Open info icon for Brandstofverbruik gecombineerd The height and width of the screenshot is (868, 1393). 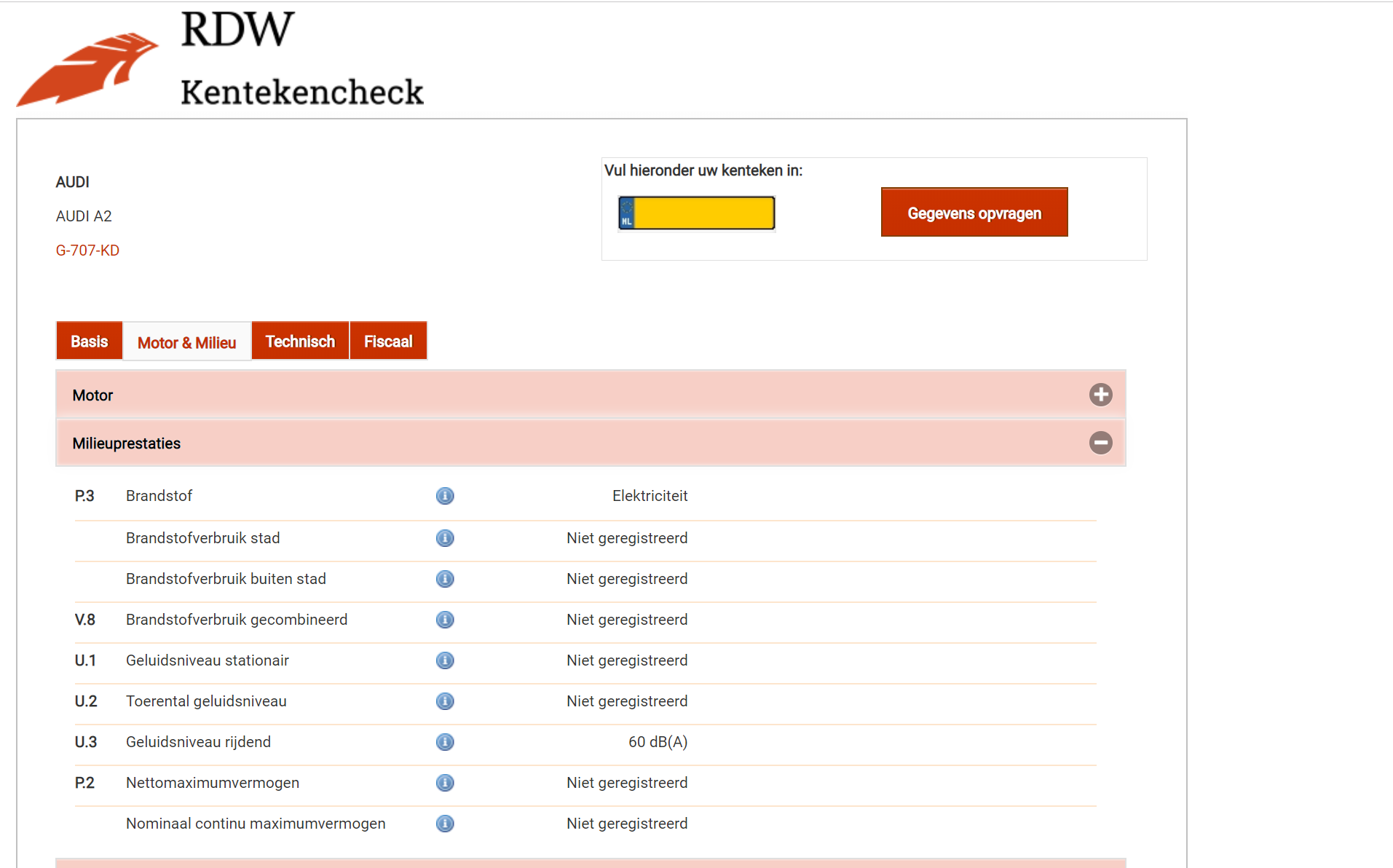coord(445,620)
